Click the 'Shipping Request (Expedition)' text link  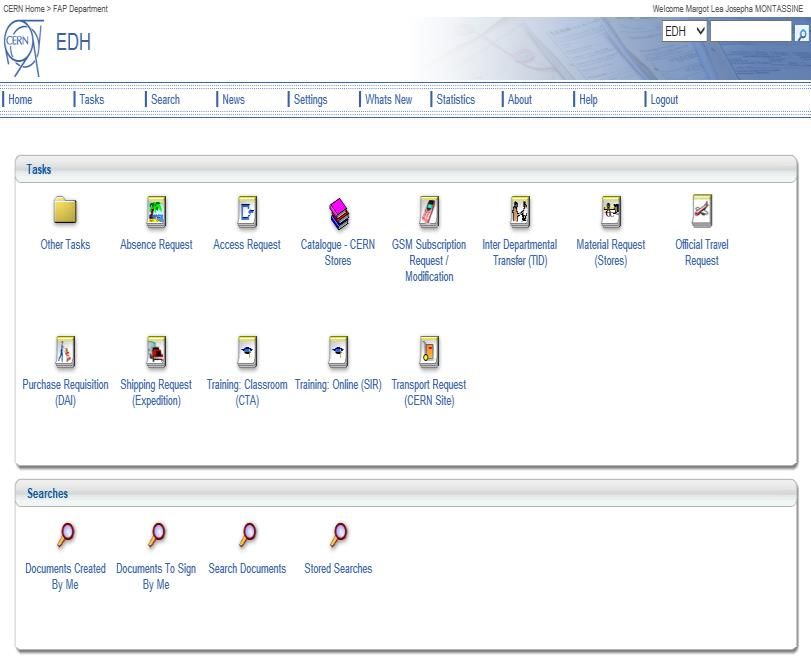(156, 392)
